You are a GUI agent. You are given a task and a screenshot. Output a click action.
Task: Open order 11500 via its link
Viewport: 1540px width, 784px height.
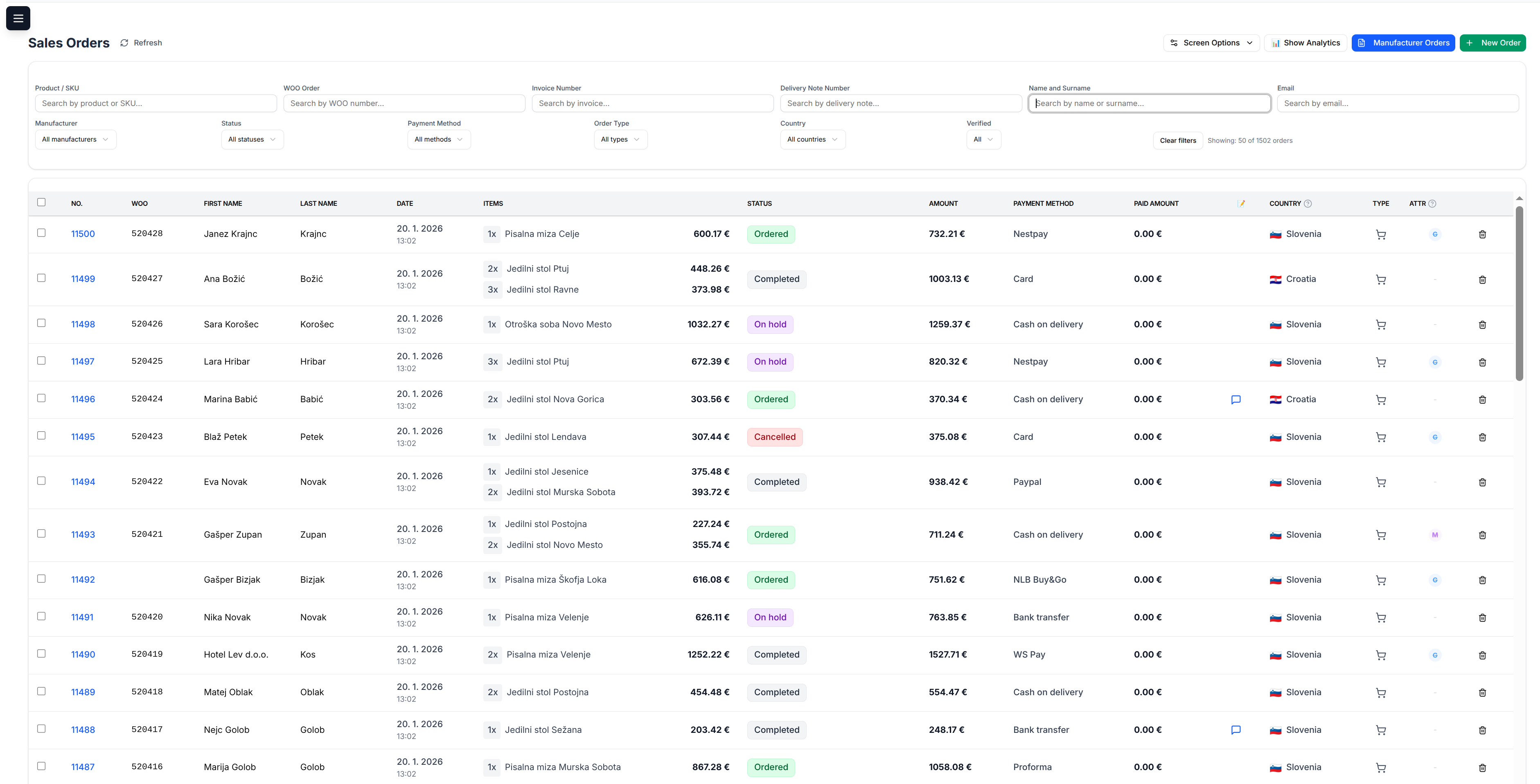(x=83, y=234)
